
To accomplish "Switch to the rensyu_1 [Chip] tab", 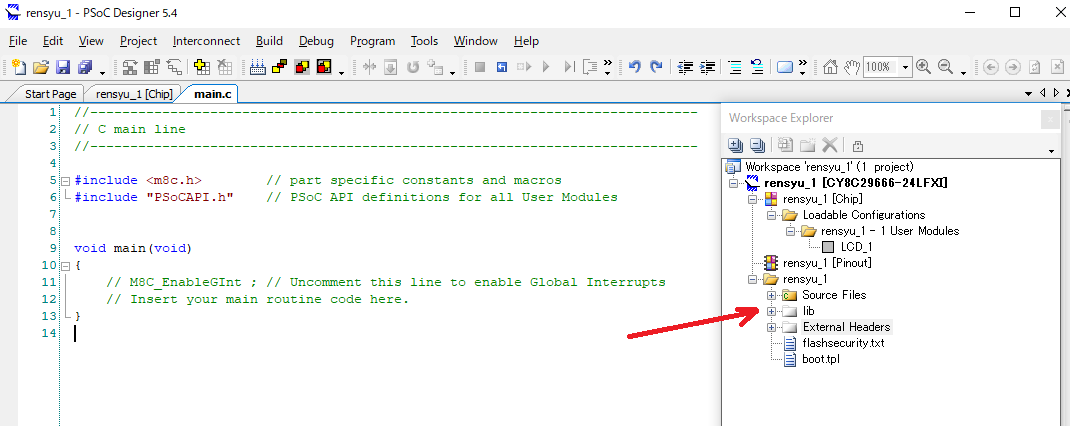I will 134,94.
